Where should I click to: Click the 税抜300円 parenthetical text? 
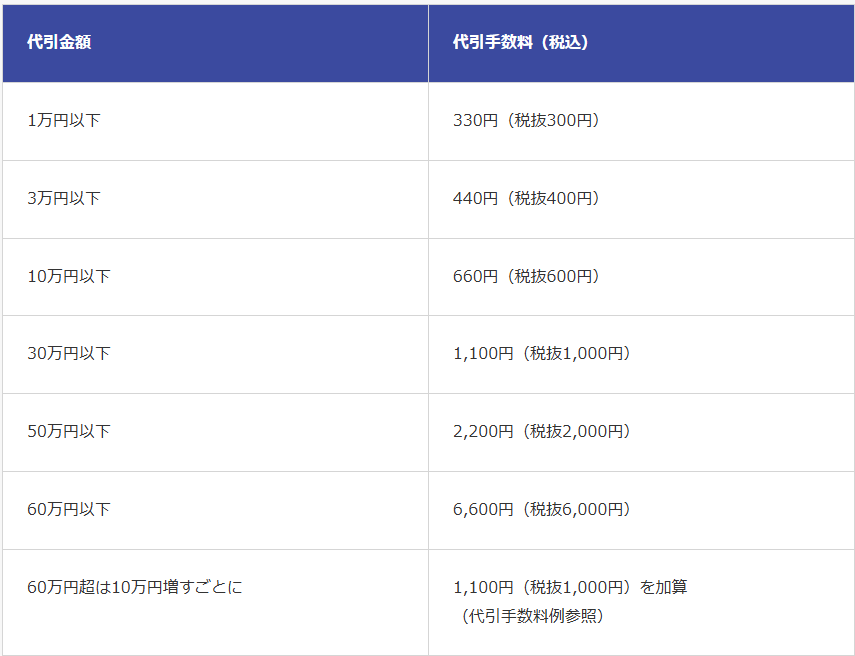[553, 120]
